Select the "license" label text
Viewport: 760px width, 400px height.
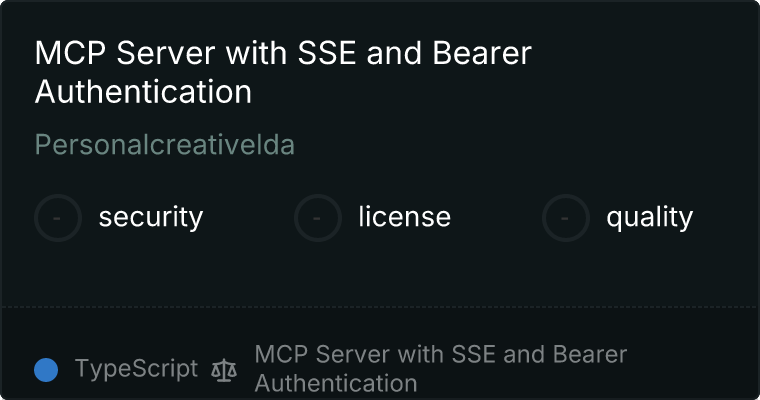(404, 217)
